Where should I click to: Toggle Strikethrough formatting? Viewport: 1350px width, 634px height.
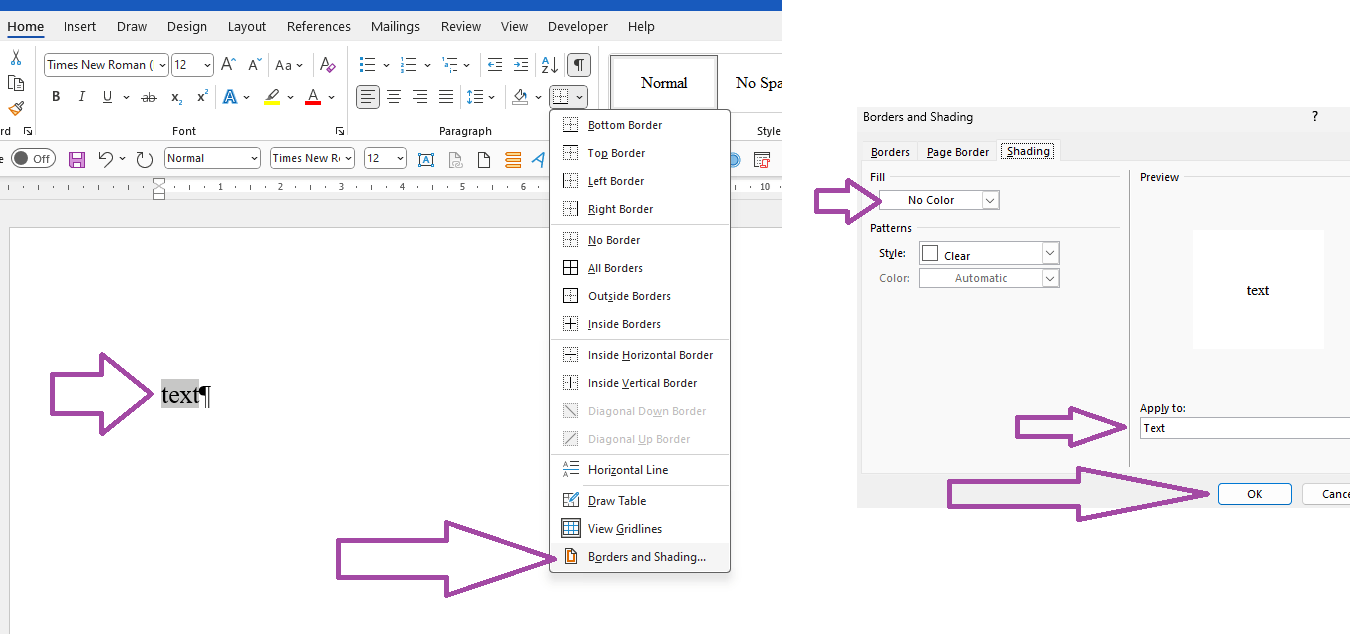tap(149, 97)
